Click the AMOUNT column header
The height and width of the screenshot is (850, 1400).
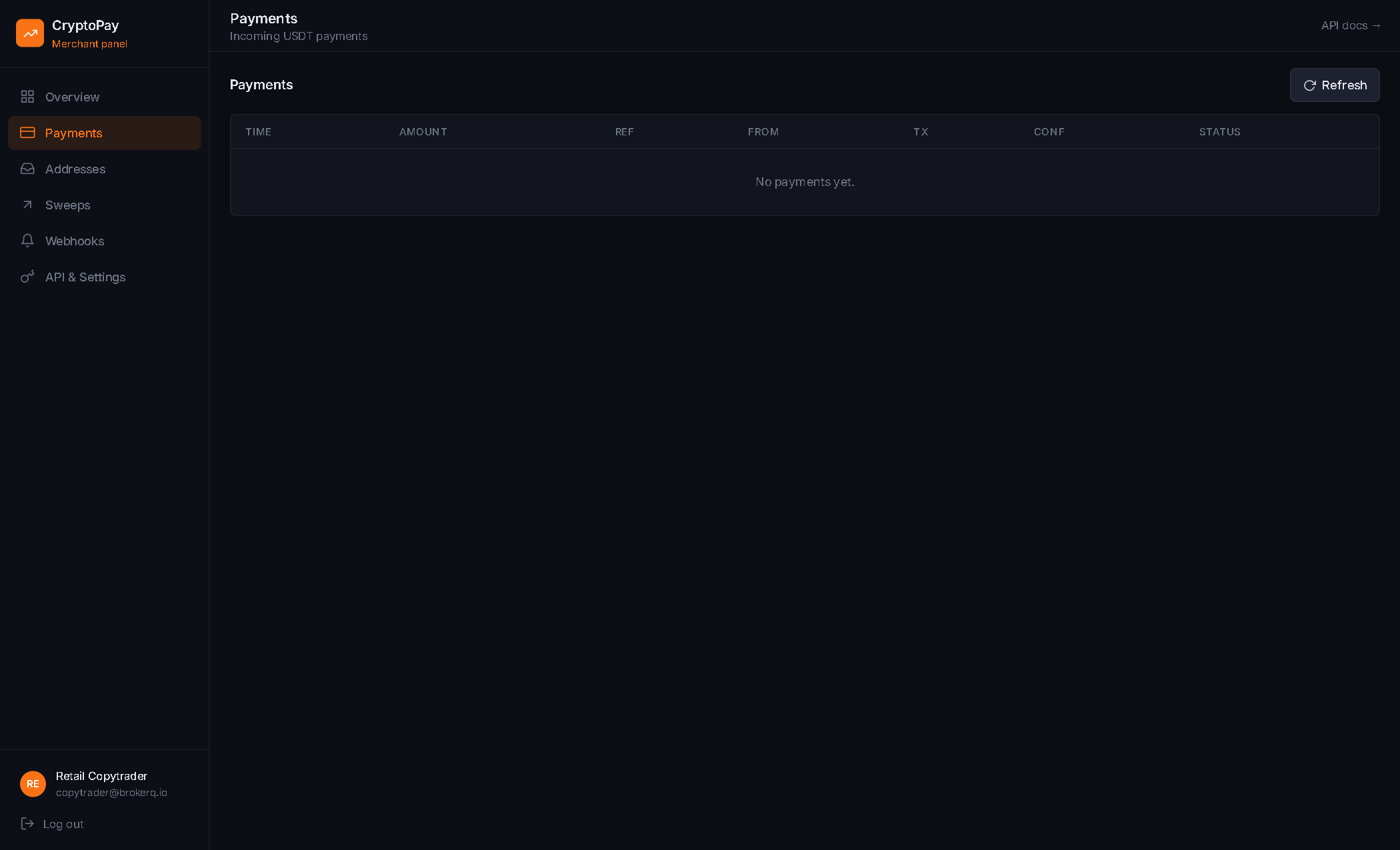pyautogui.click(x=423, y=132)
